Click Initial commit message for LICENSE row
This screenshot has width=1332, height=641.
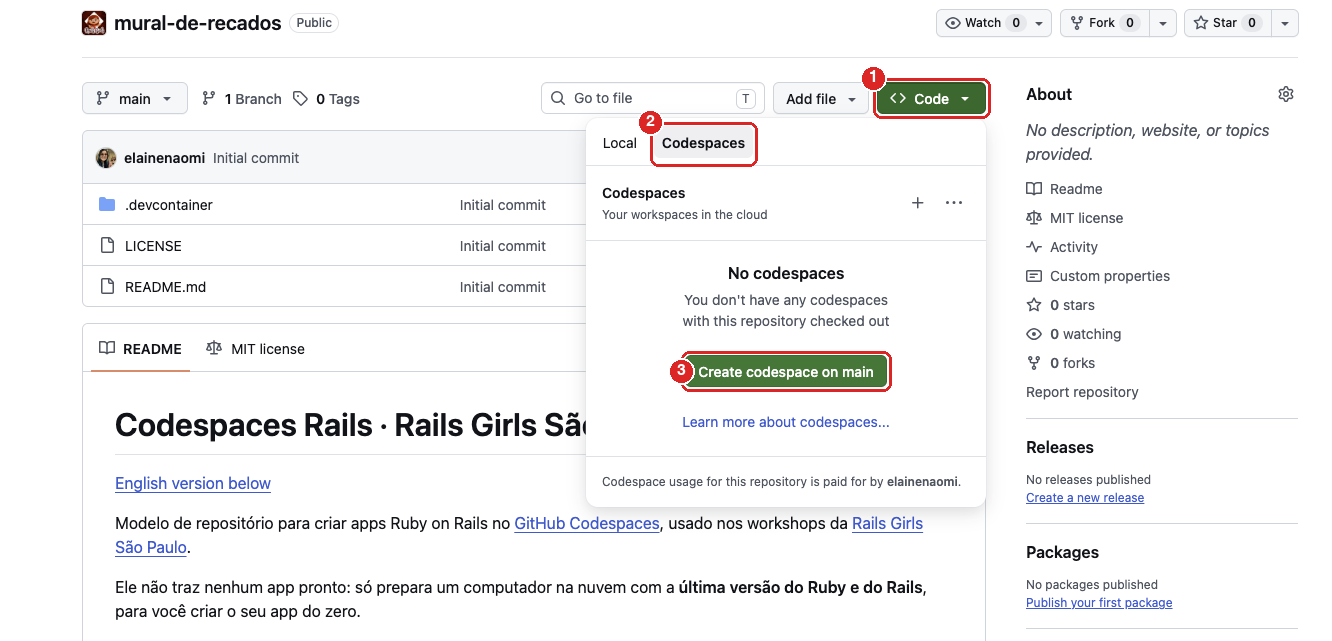click(x=503, y=246)
